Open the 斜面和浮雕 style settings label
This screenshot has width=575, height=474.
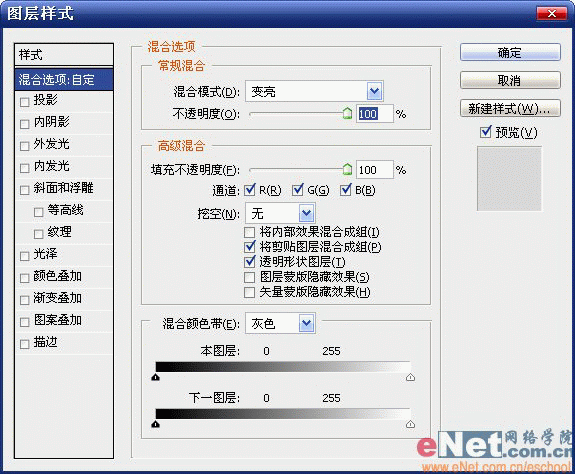click(x=63, y=188)
